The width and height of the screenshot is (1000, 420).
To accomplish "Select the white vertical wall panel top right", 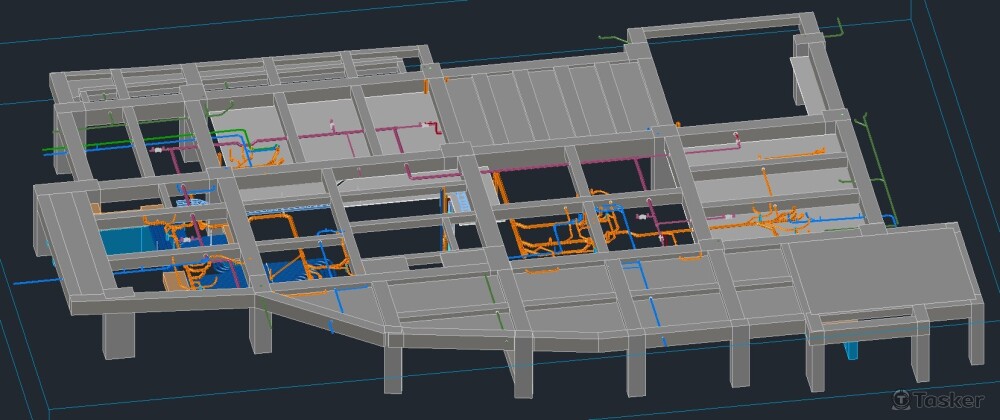I will coord(803,78).
